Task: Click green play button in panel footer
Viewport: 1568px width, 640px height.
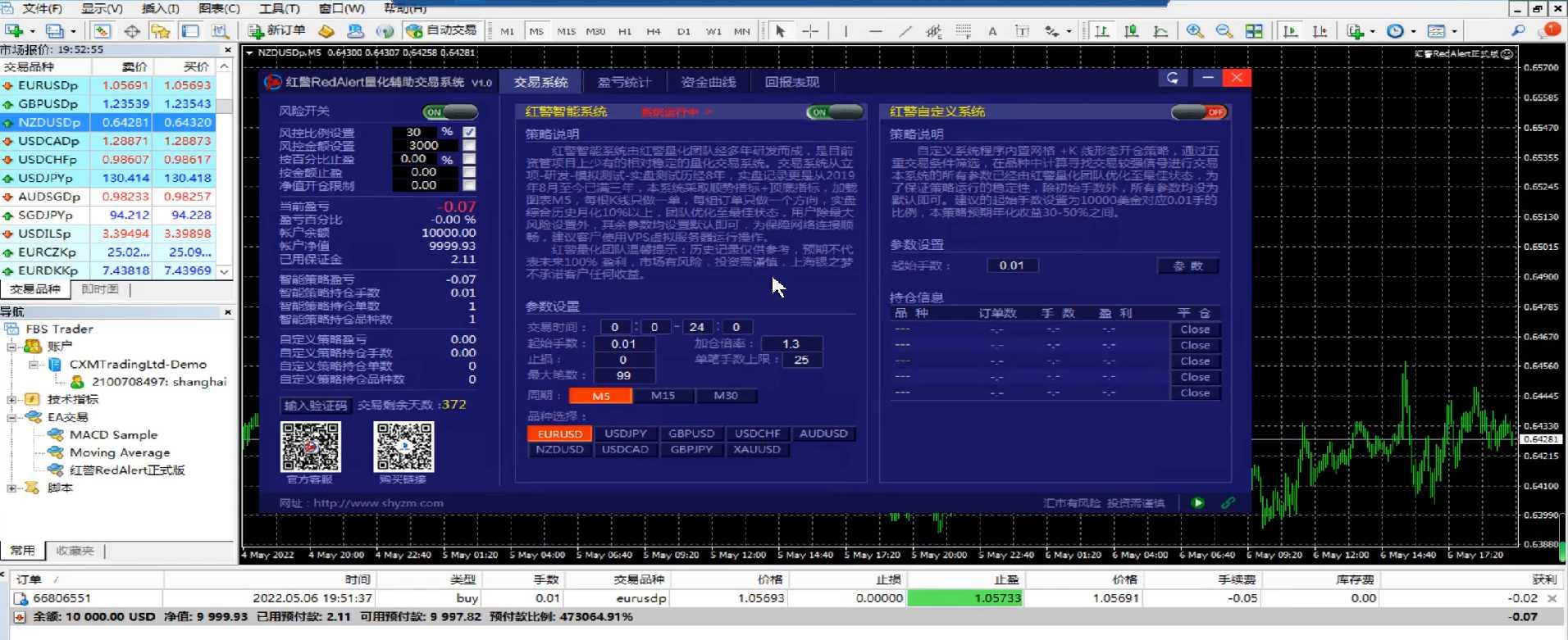Action: [1198, 502]
